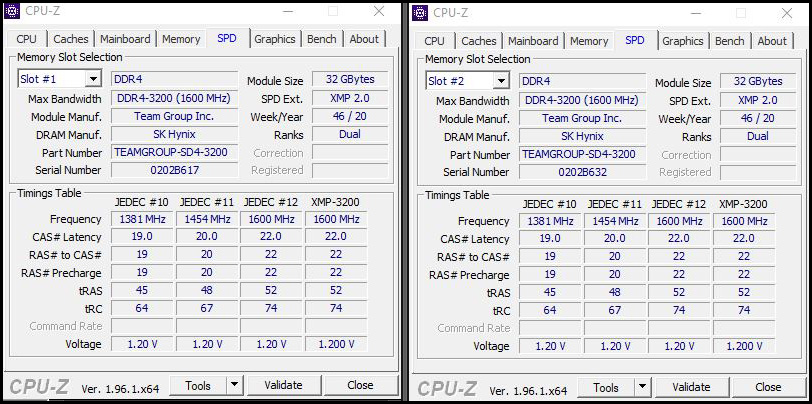Click Part Number field in left window
The image size is (812, 404).
pyautogui.click(x=175, y=152)
